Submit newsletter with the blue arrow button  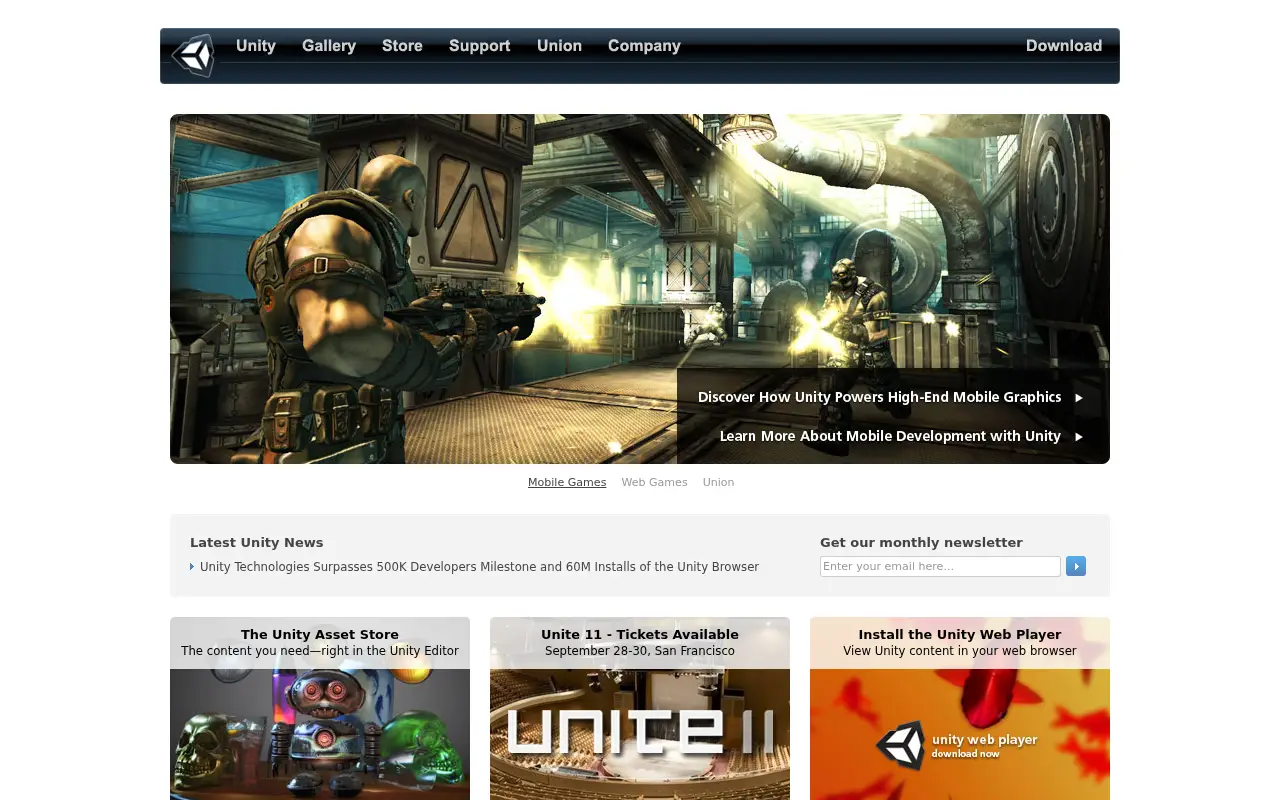point(1076,566)
